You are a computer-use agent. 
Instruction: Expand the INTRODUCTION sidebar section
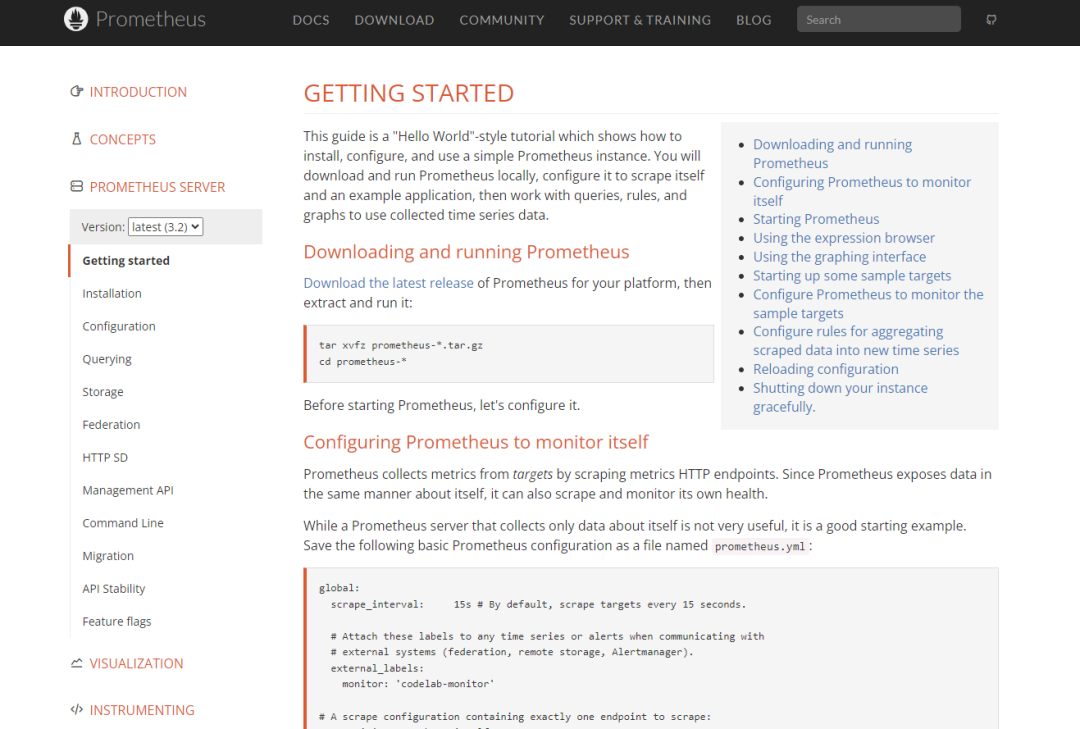[138, 92]
